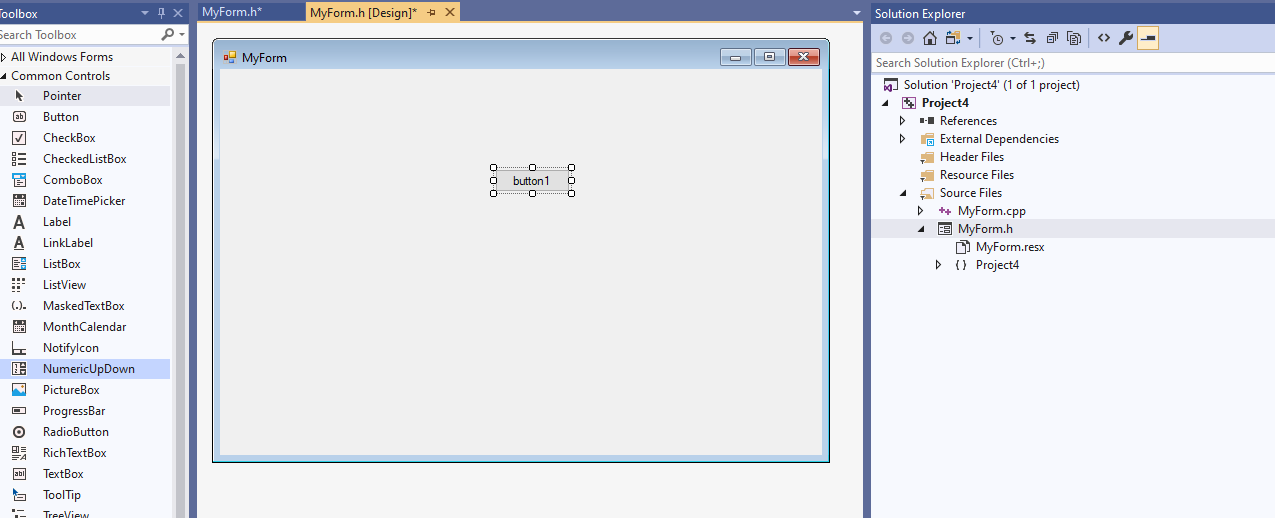The image size is (1275, 518).
Task: Toggle the Preview Selected Items button
Action: click(x=1148, y=38)
